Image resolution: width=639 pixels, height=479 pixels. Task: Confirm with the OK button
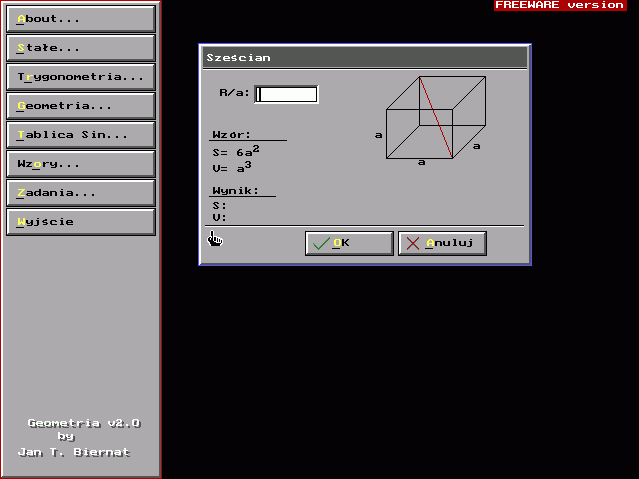coord(349,243)
